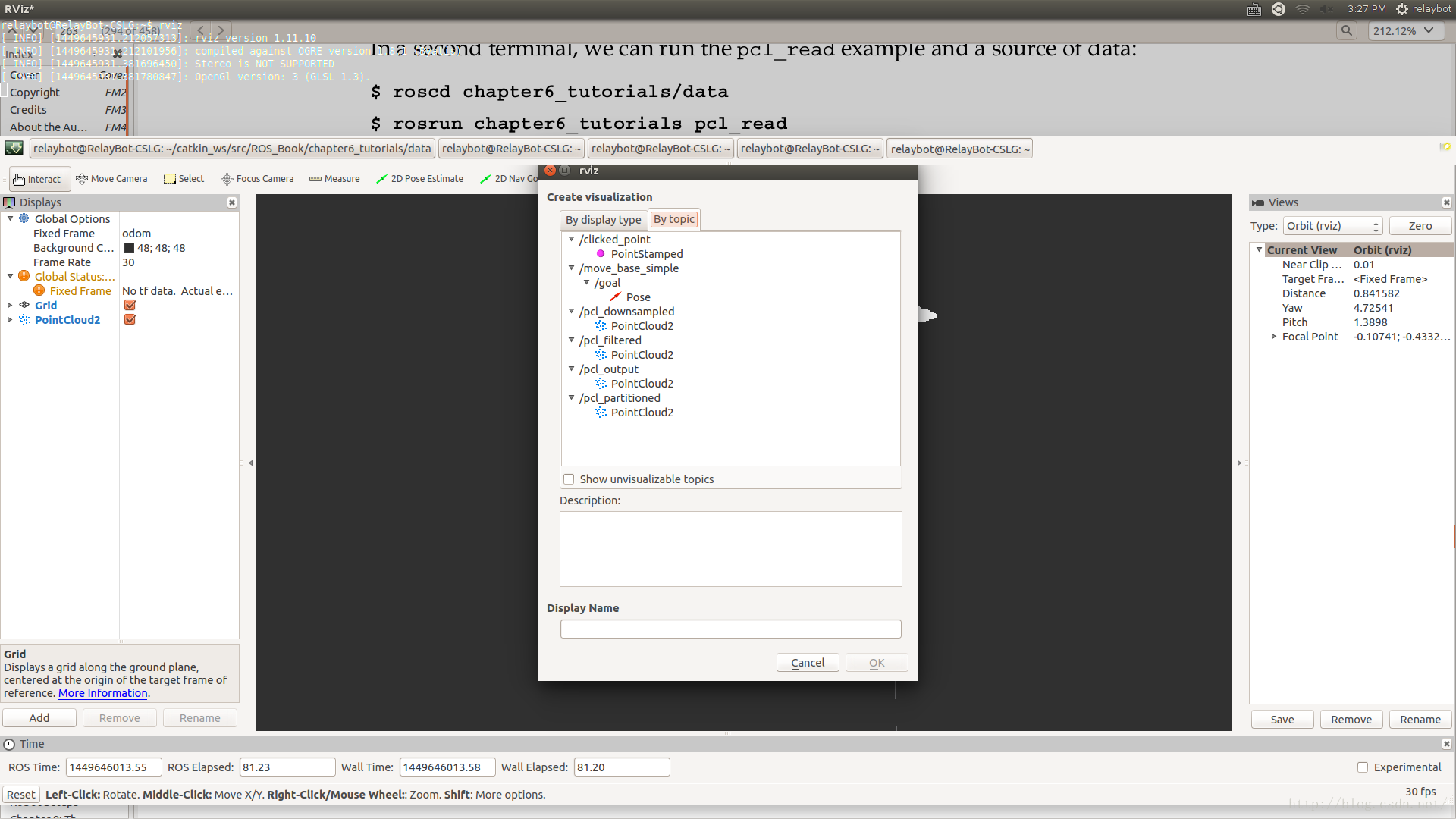Collapse the Global Options tree node
This screenshot has width=1456, height=819.
point(10,218)
